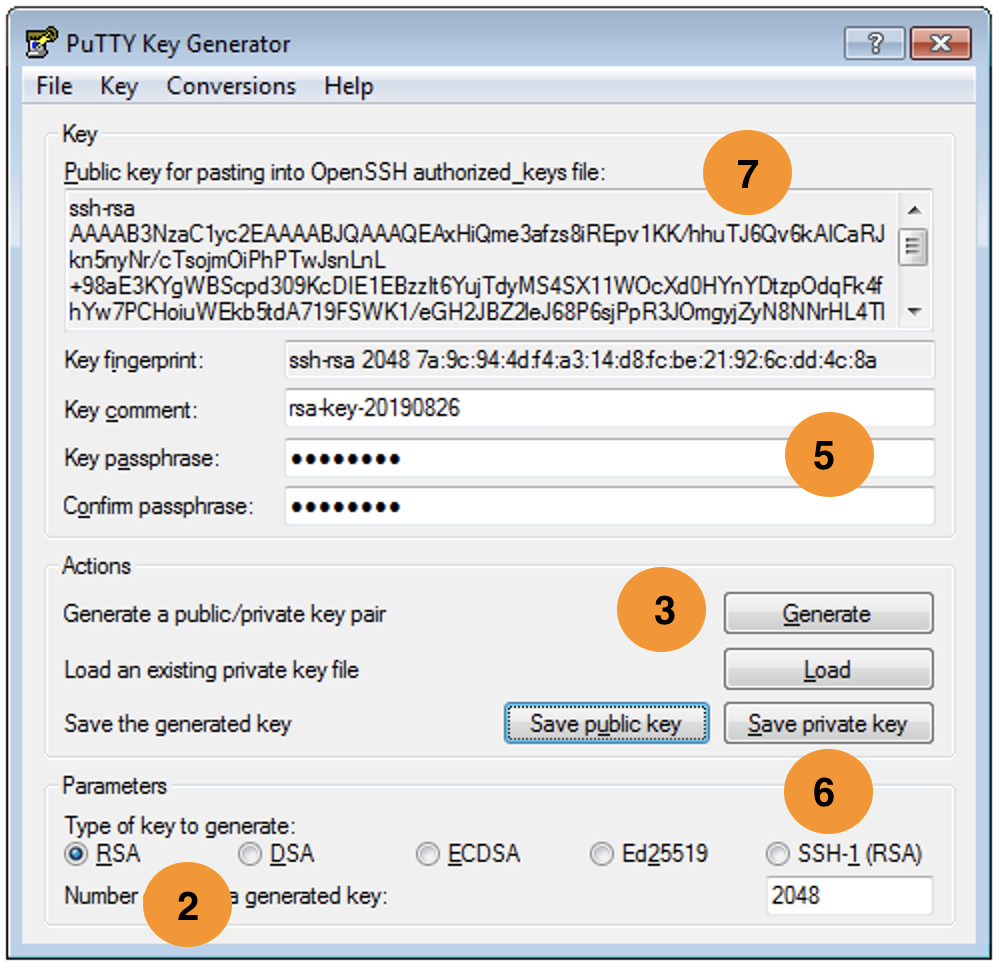Click the 'Key passphrase:' label
1002x968 pixels.
click(141, 458)
